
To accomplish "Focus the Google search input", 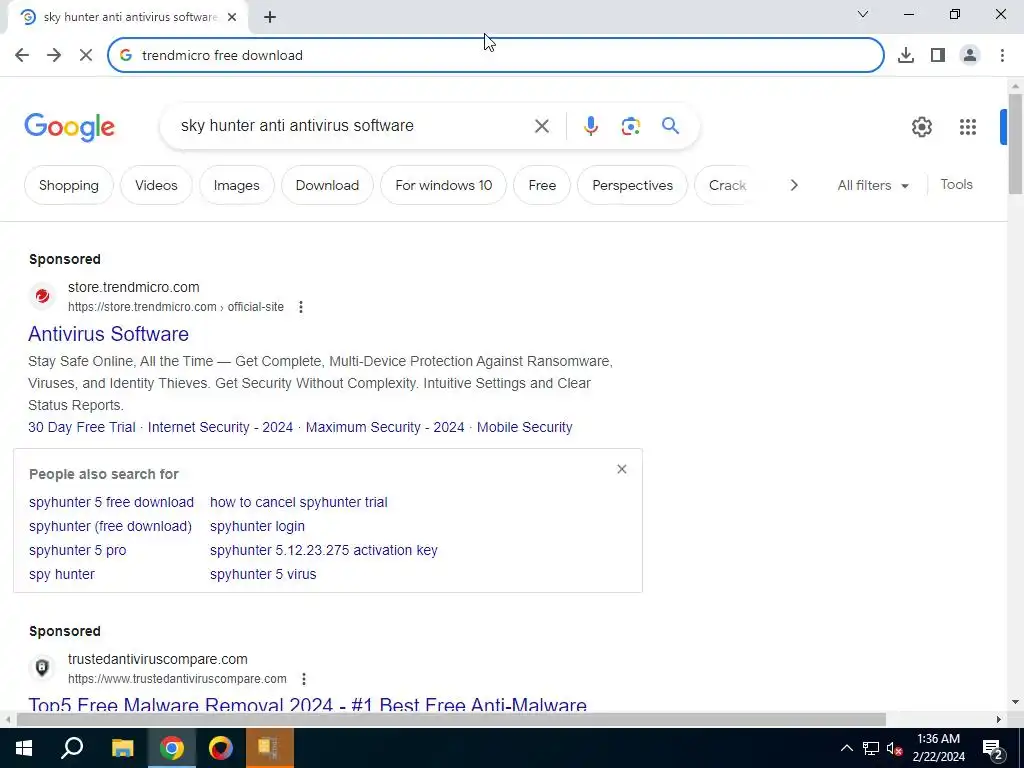I will pos(353,126).
